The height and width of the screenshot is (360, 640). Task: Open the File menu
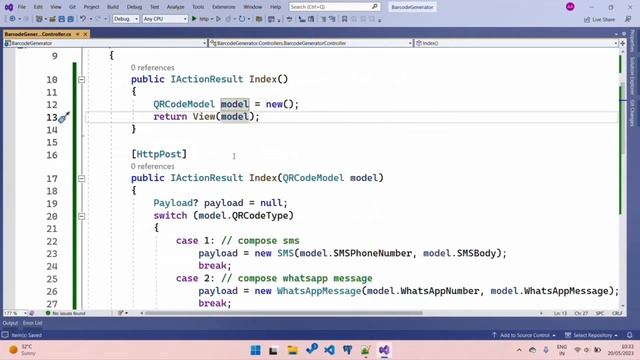click(22, 7)
